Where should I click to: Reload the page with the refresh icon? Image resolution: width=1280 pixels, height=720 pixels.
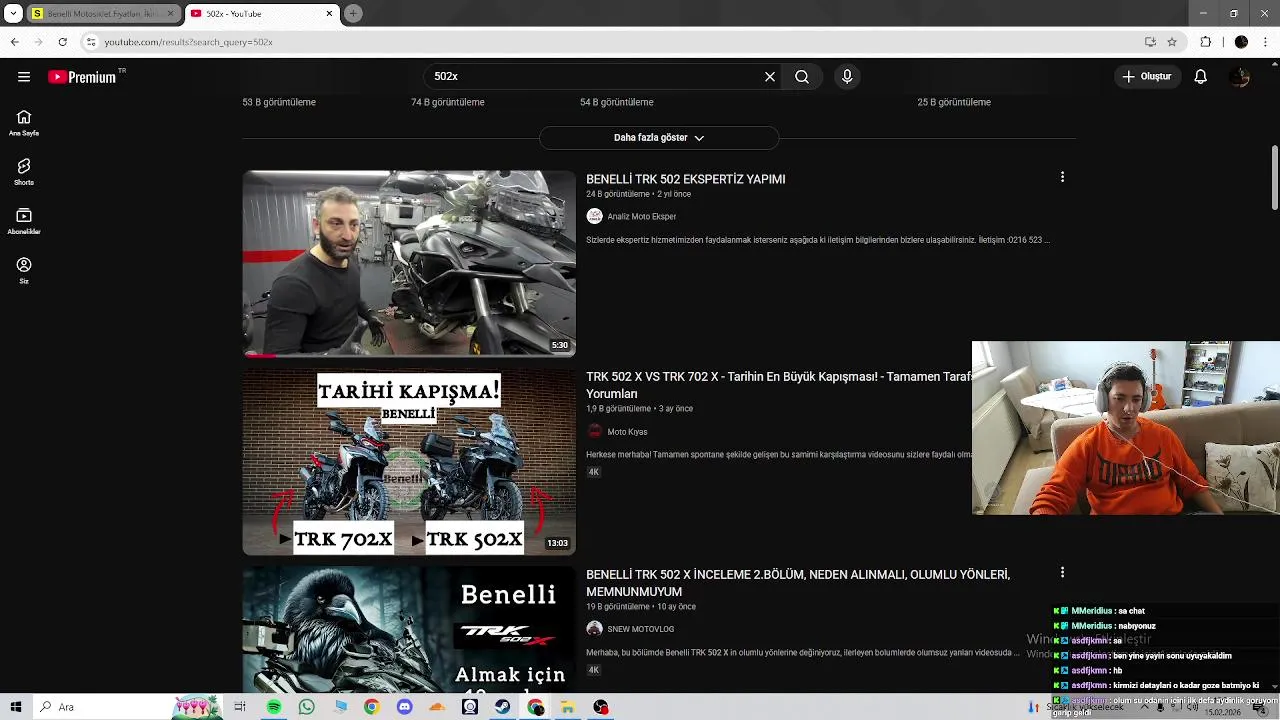[62, 42]
